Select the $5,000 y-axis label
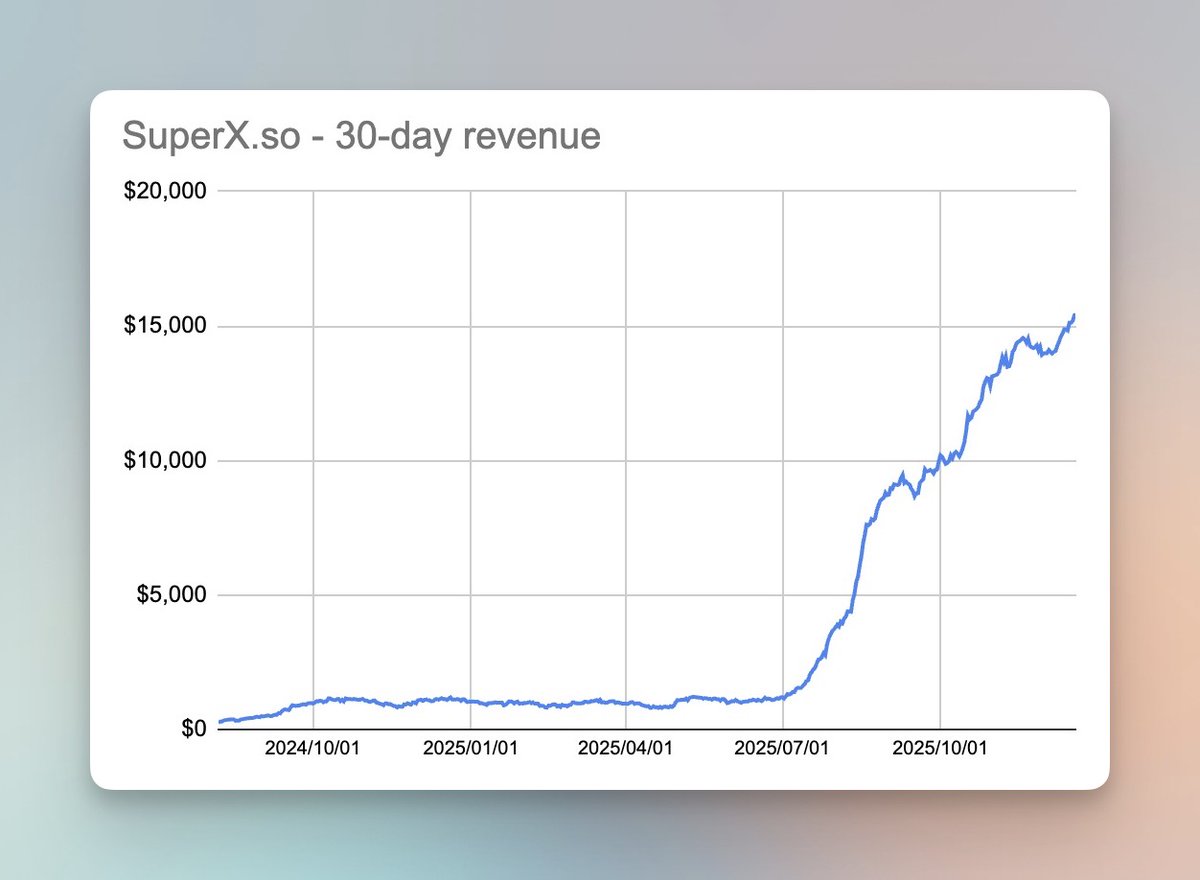Screen dimensions: 1200x880 point(170,595)
